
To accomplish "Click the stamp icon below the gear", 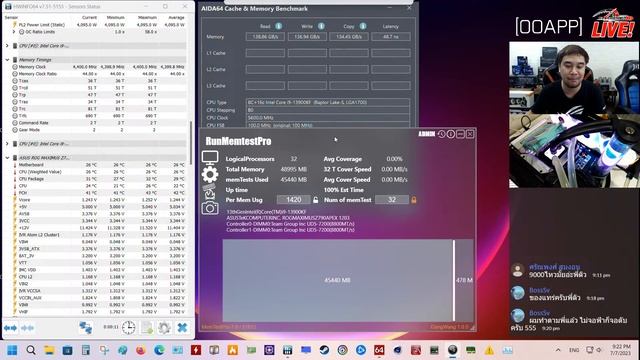I will click(x=210, y=191).
